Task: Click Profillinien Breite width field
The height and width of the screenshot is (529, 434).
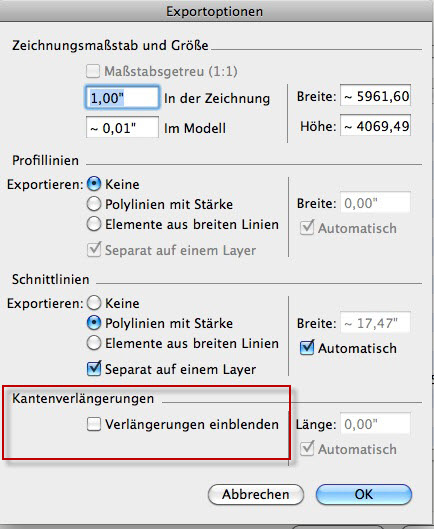Action: (375, 202)
